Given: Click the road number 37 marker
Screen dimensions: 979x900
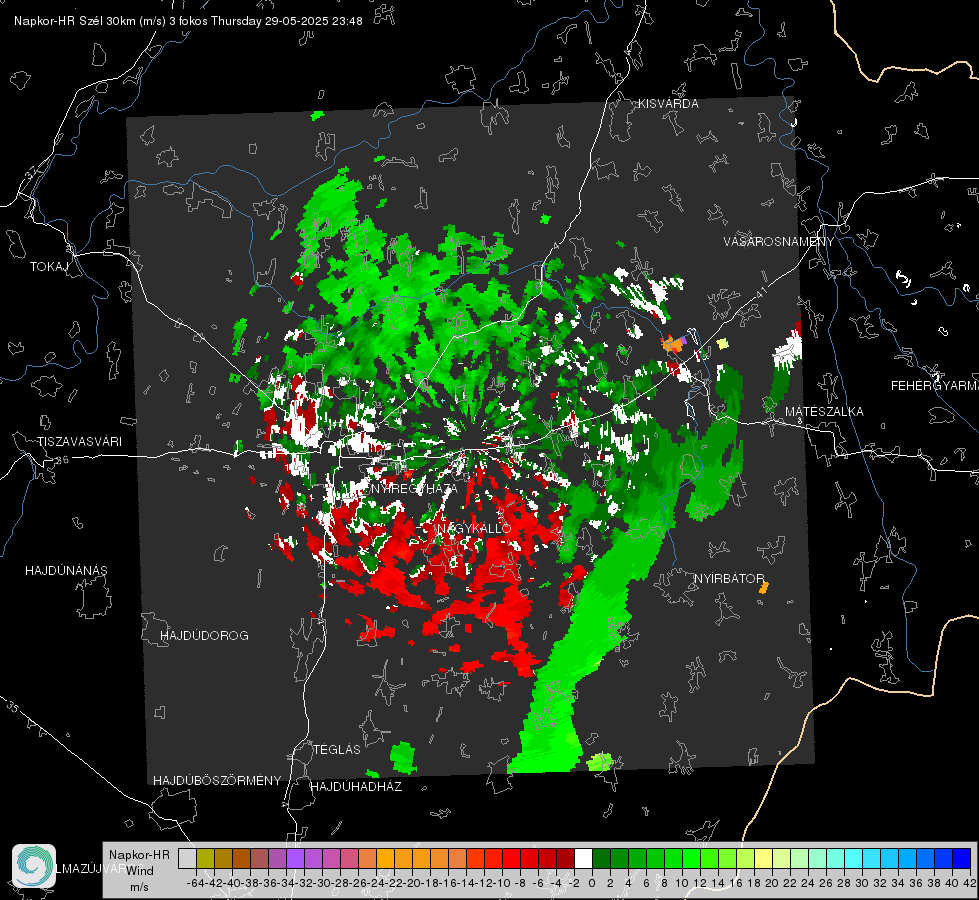Looking at the screenshot, I should tap(32, 173).
